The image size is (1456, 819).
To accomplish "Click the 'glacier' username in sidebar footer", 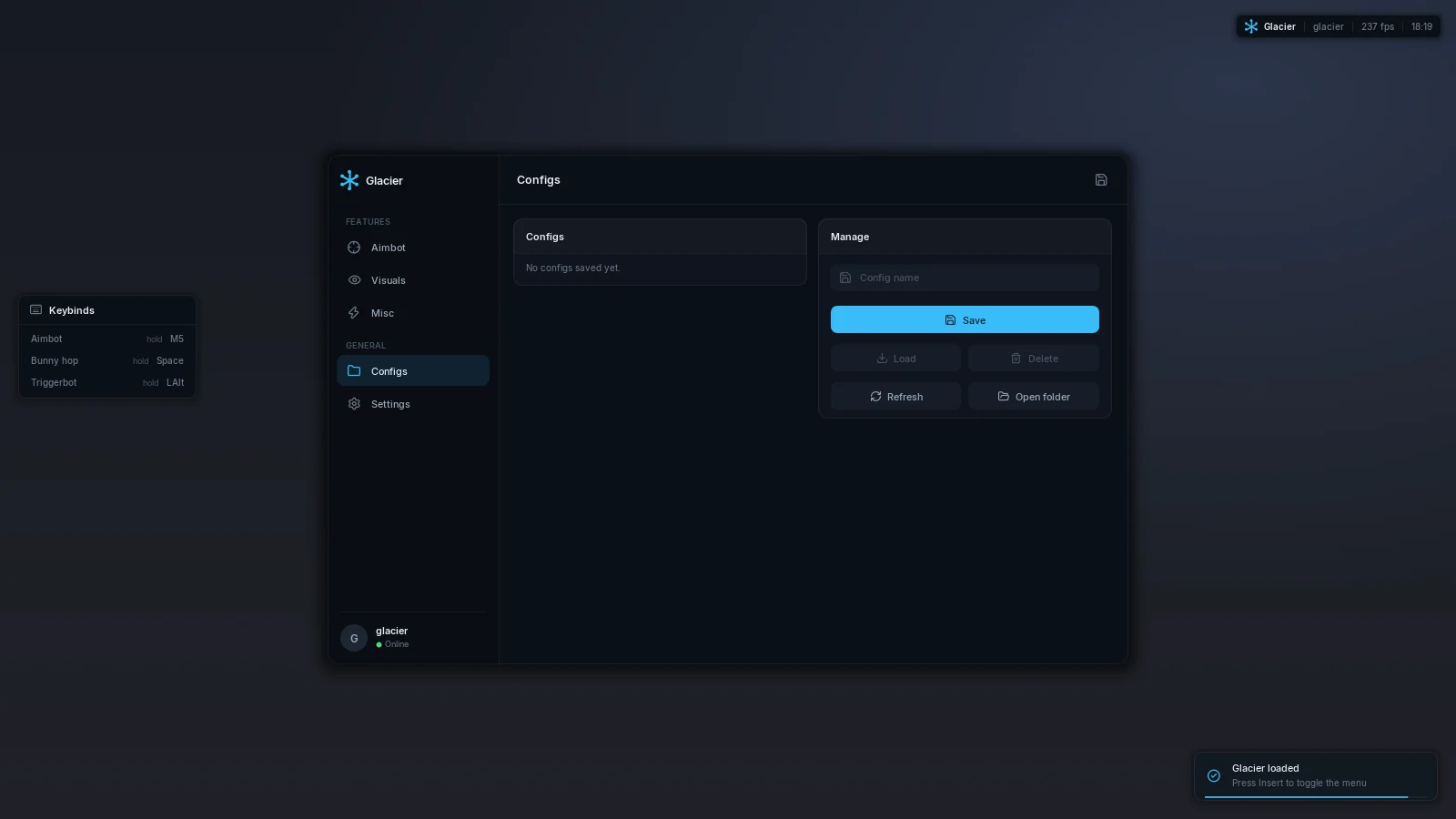I will tap(391, 631).
